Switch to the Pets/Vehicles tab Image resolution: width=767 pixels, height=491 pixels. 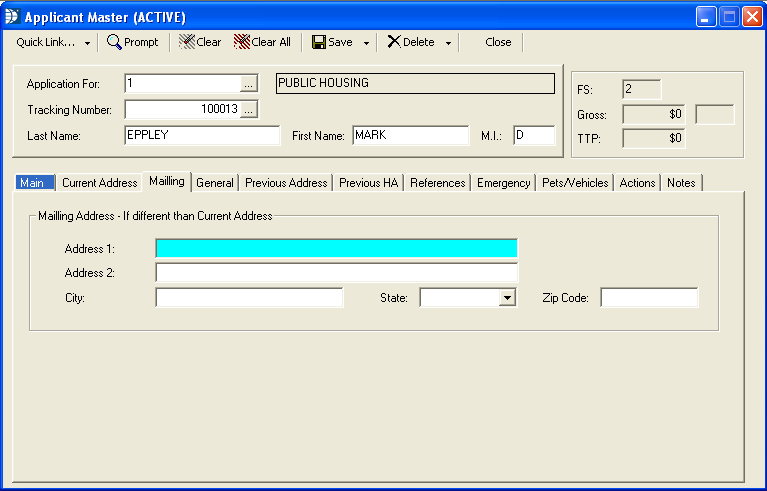[x=575, y=183]
